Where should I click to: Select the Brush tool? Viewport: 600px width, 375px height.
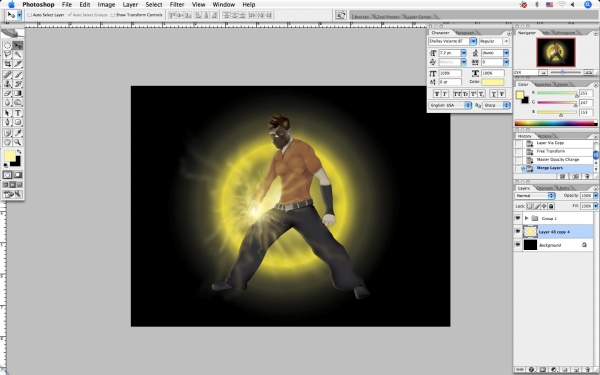coord(18,75)
